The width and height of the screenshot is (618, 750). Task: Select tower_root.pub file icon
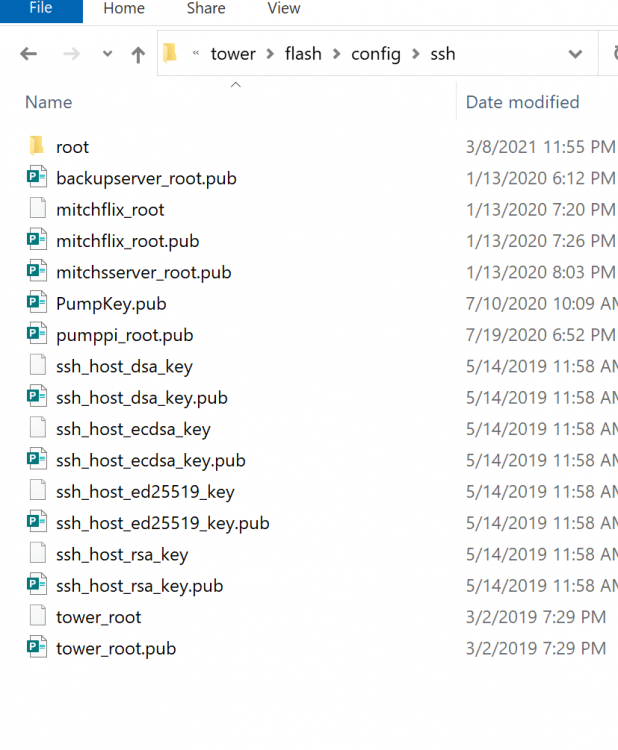tap(37, 648)
